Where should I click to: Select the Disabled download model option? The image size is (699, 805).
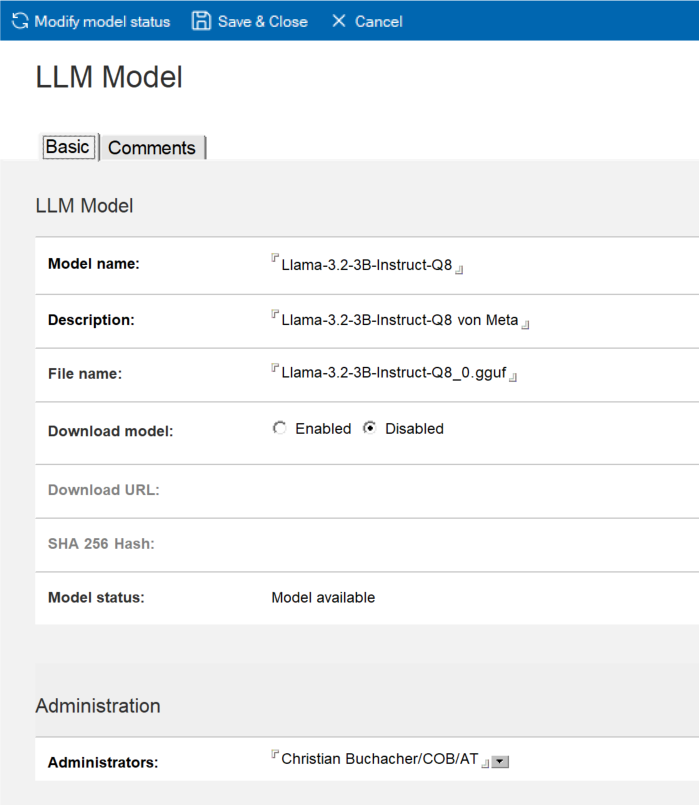[370, 429]
